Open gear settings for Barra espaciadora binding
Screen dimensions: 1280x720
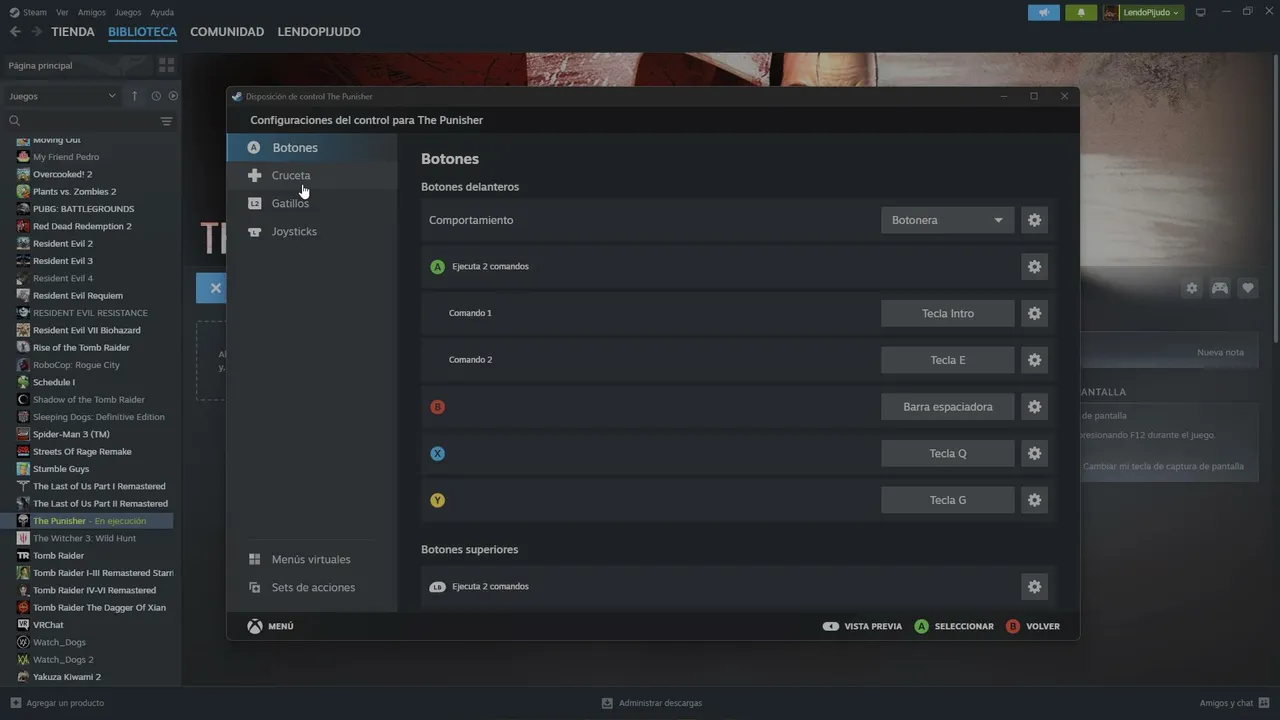tap(1034, 407)
